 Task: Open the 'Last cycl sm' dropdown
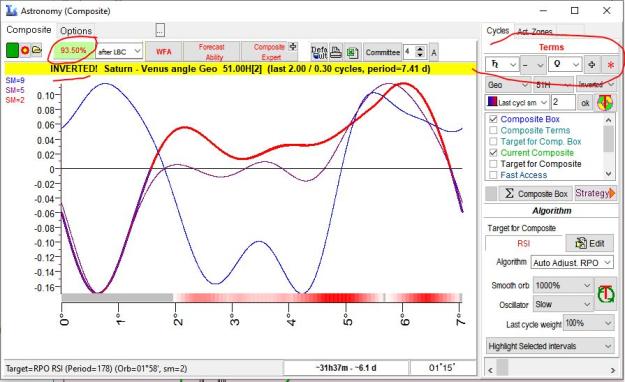coord(517,102)
